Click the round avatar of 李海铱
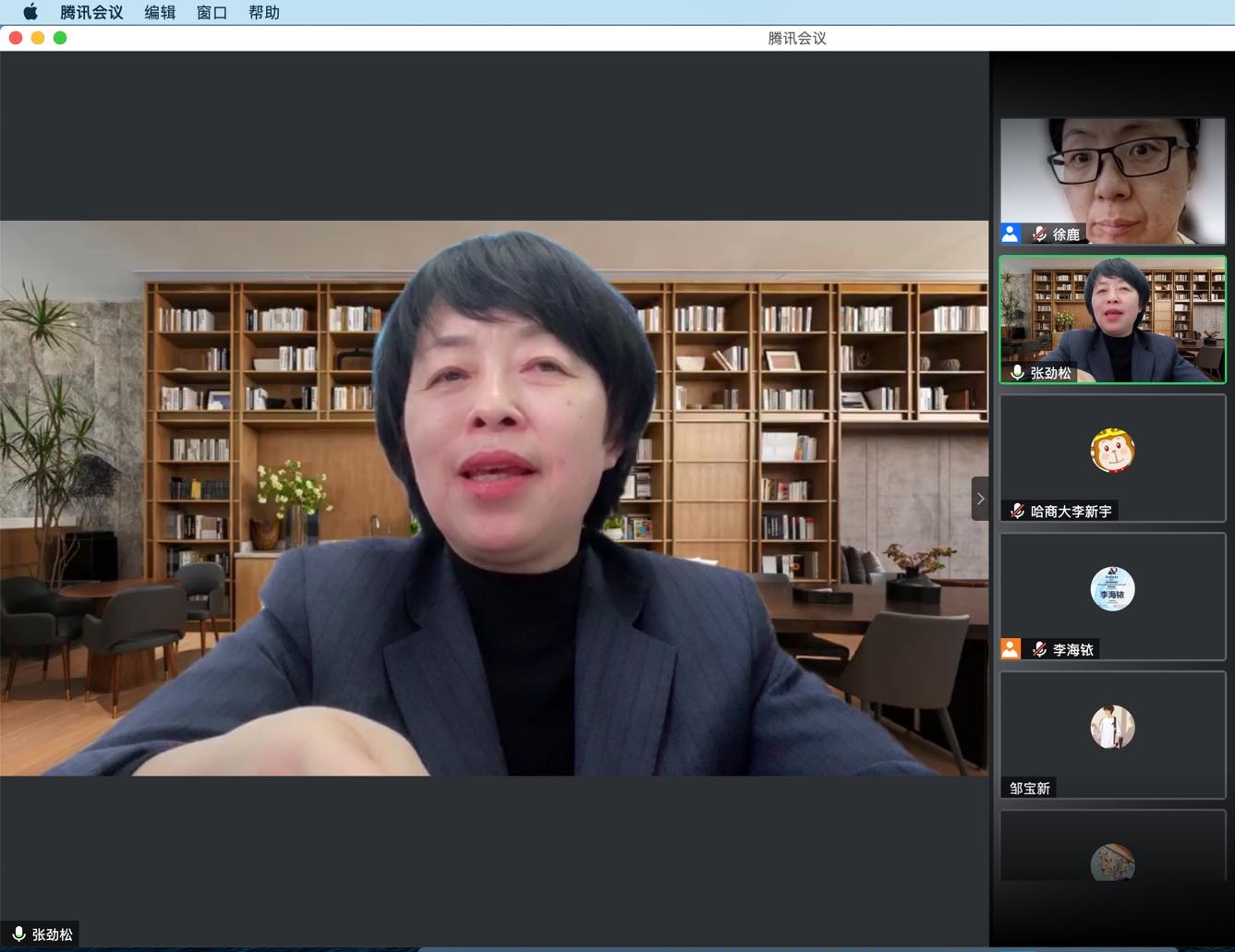Viewport: 1235px width, 952px height. [1112, 589]
